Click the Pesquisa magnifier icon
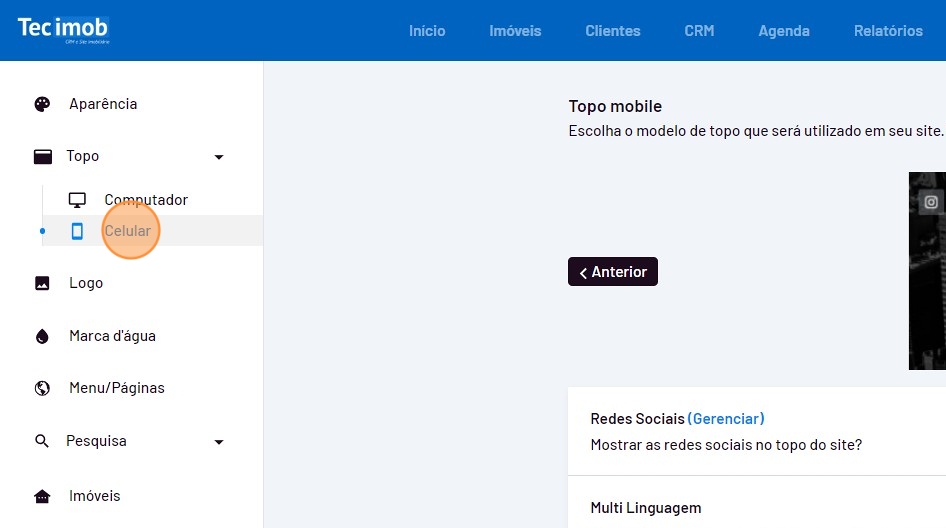Viewport: 946px width, 528px height. click(x=42, y=441)
